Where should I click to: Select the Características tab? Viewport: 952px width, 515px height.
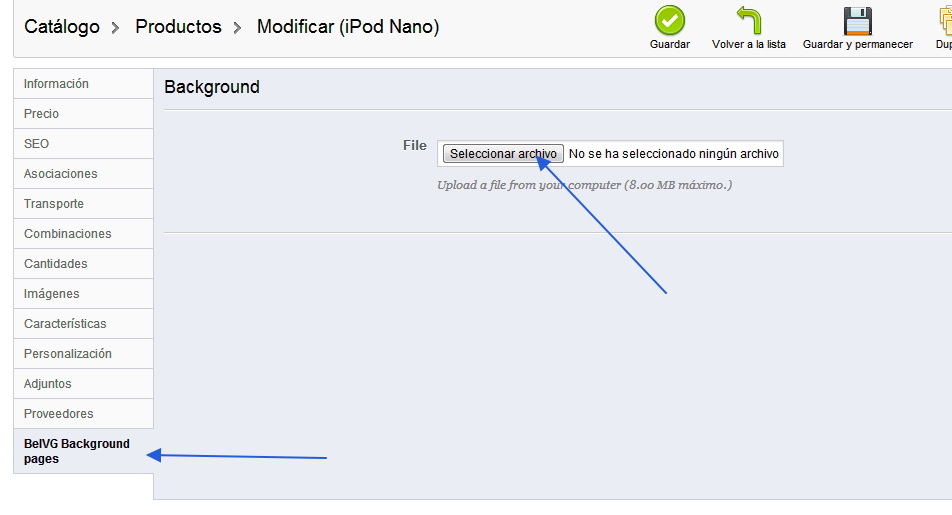click(x=65, y=324)
